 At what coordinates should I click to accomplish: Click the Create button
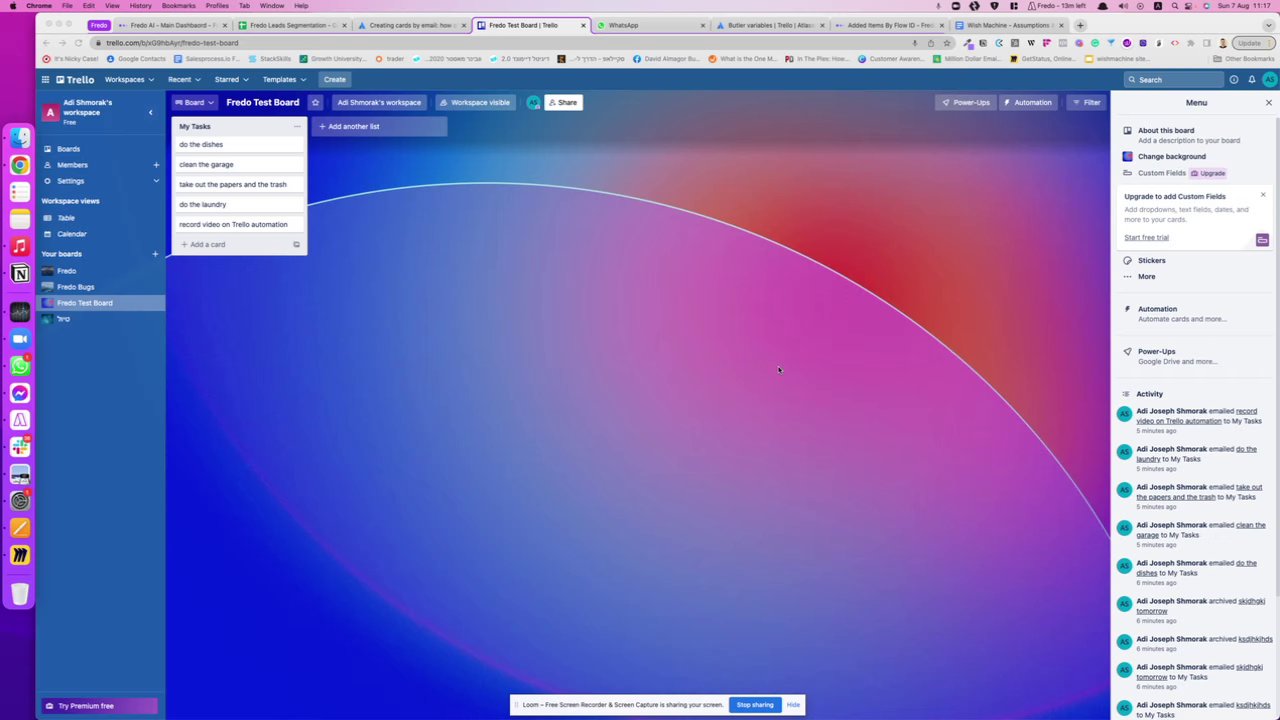pos(334,79)
